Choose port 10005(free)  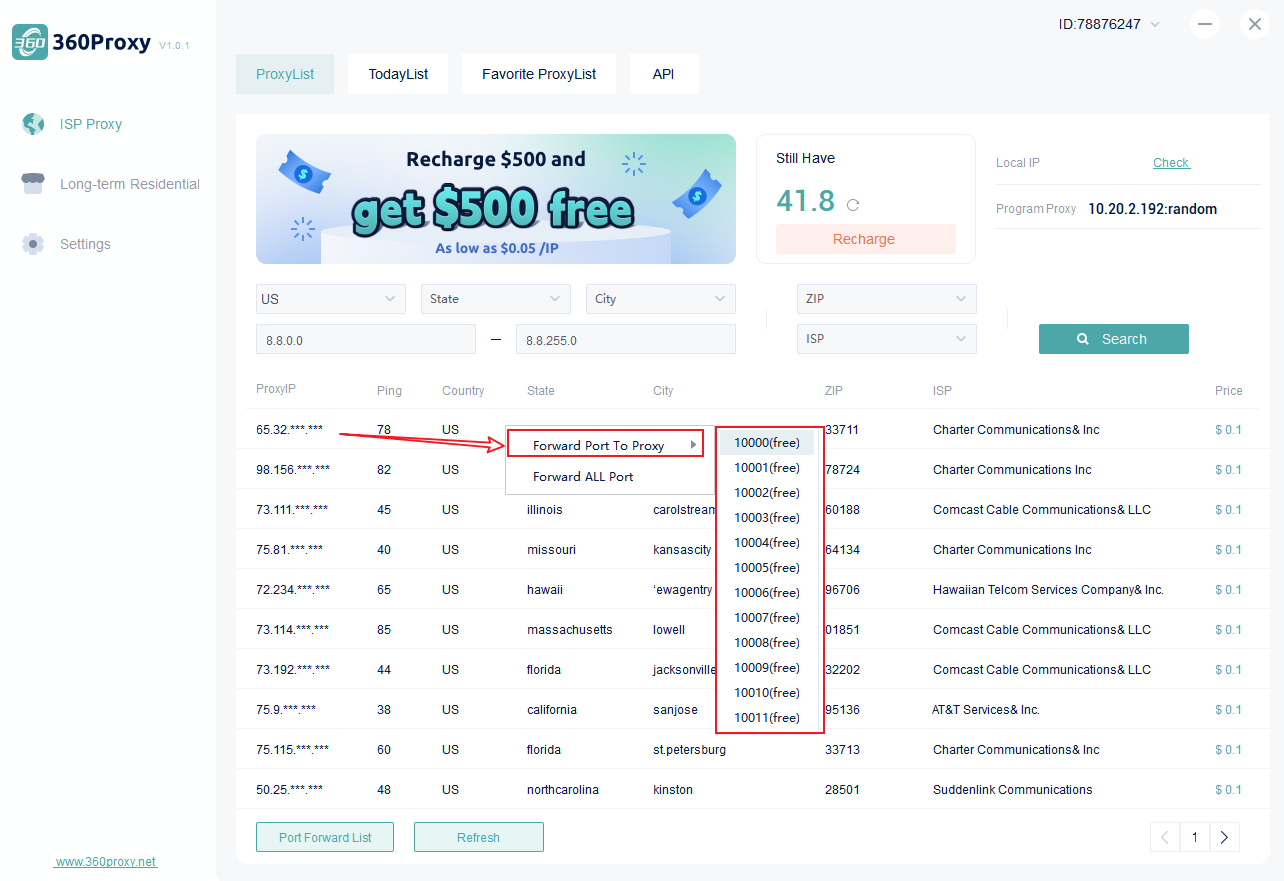[x=767, y=567]
